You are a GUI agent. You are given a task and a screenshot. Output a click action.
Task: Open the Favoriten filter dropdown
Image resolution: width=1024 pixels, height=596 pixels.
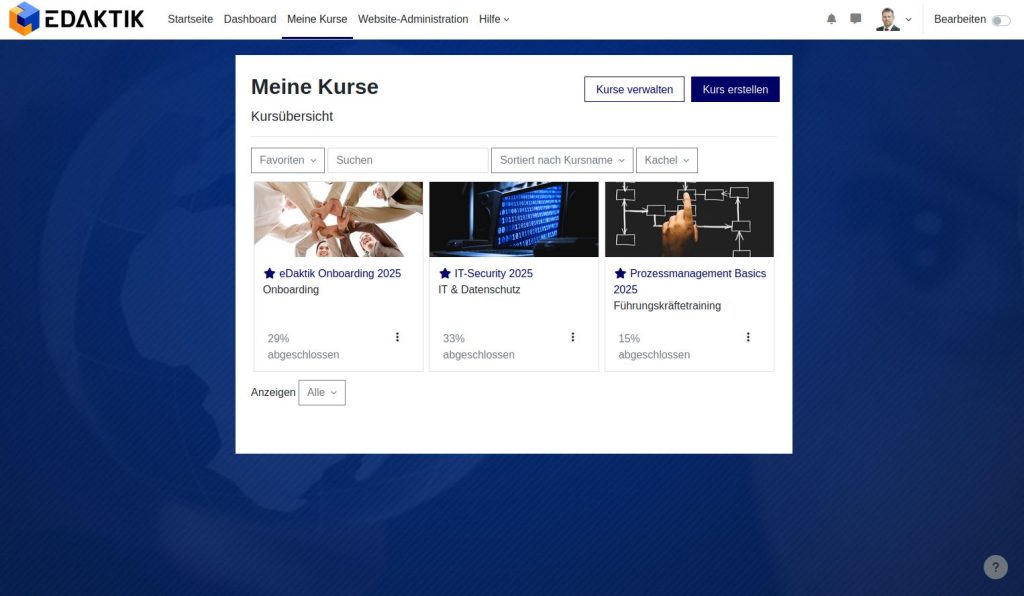click(287, 160)
